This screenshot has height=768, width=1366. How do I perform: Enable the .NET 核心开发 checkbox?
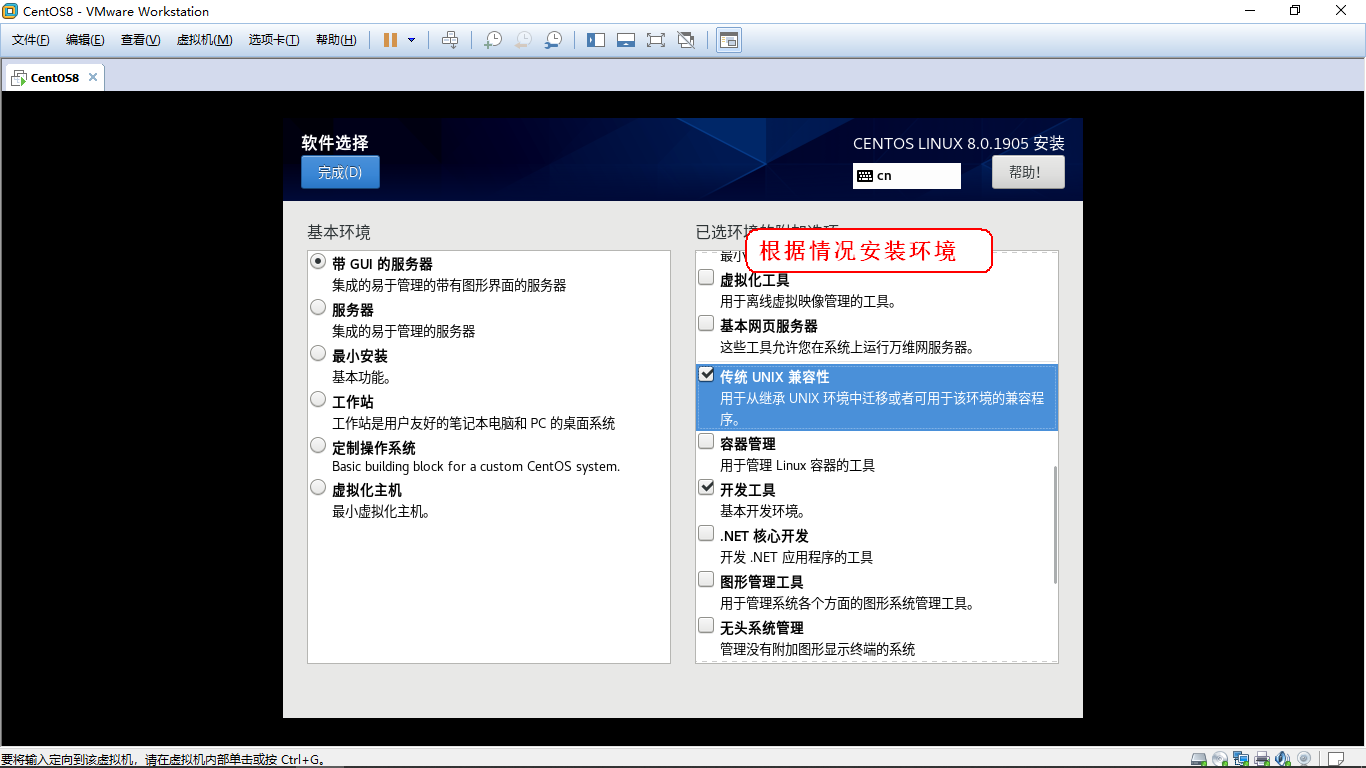coord(706,534)
